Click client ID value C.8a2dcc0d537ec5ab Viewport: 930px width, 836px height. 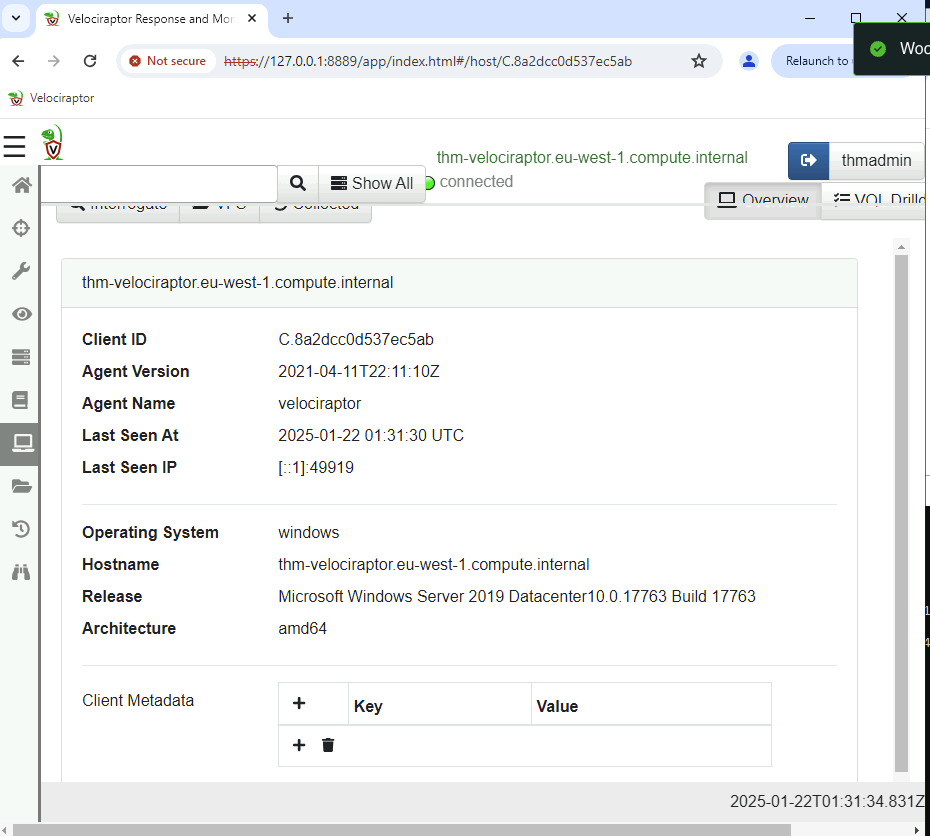356,339
